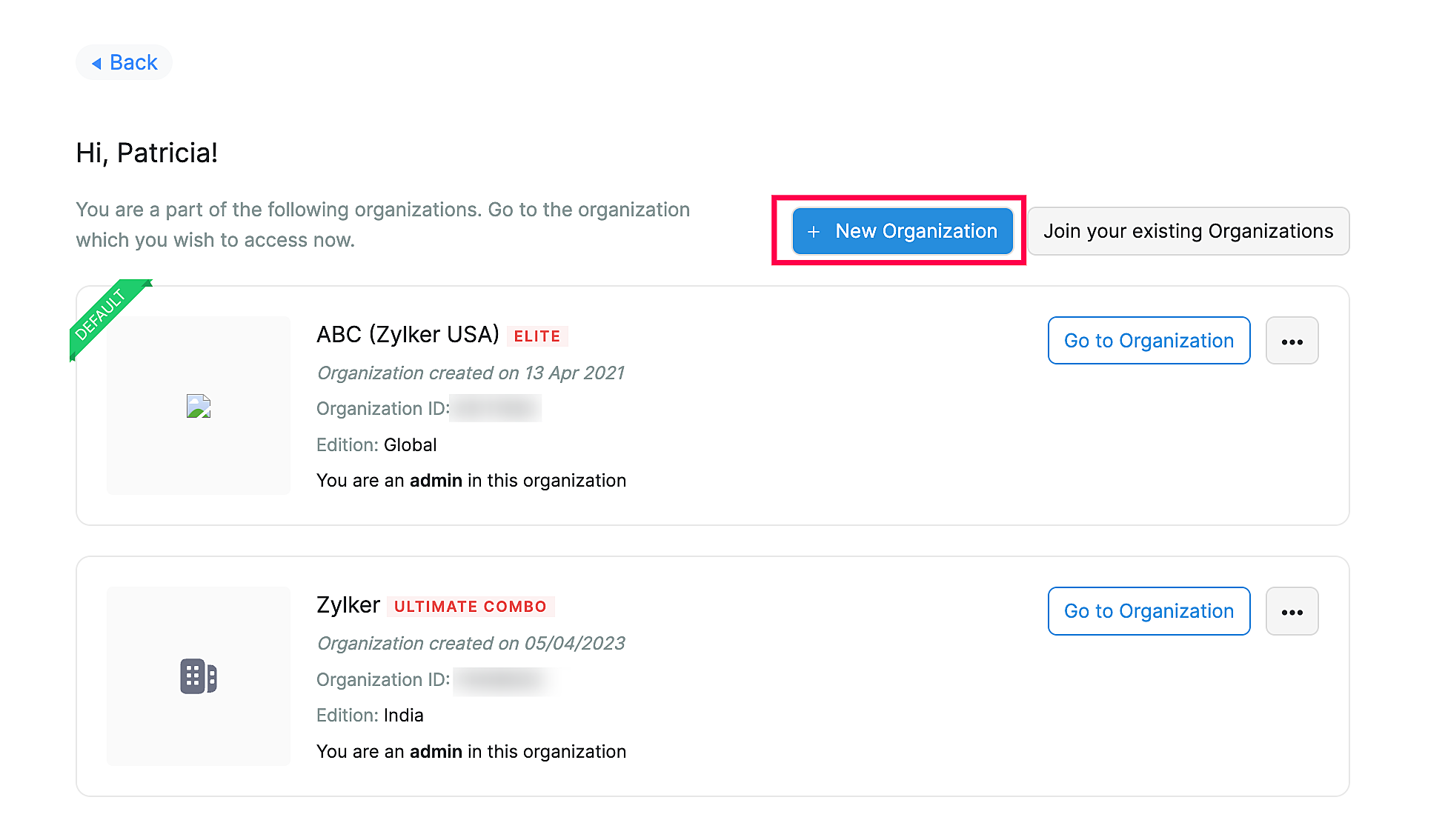Open more options for ABC (Zylker USA)

tap(1292, 341)
